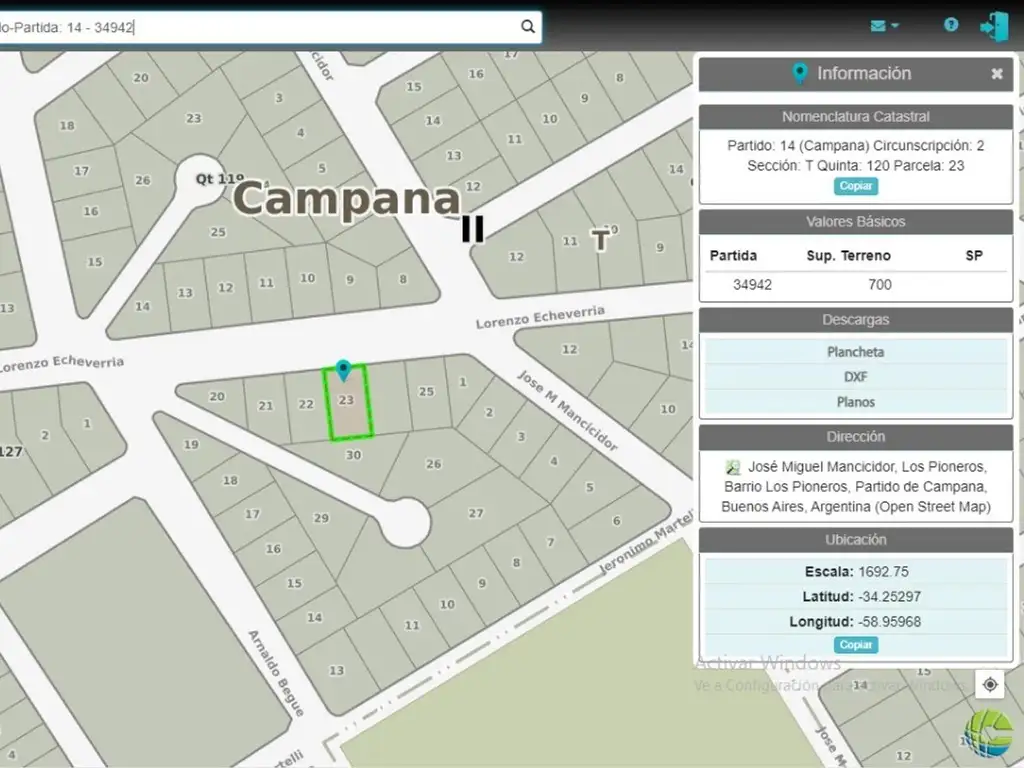Copy the Nomenclatura Catastral data

coord(855,186)
